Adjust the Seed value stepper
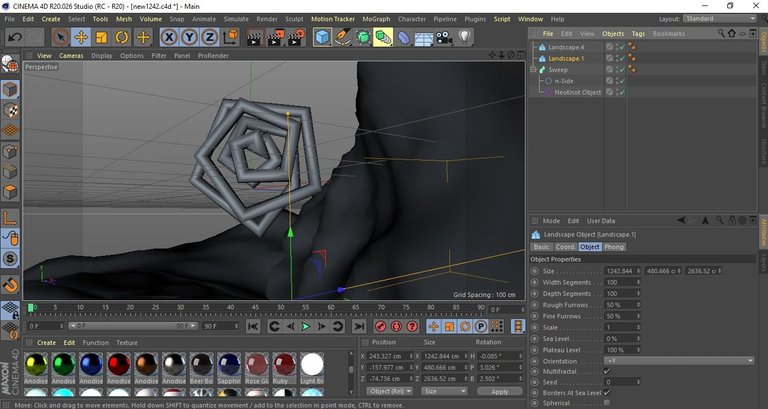 638,382
